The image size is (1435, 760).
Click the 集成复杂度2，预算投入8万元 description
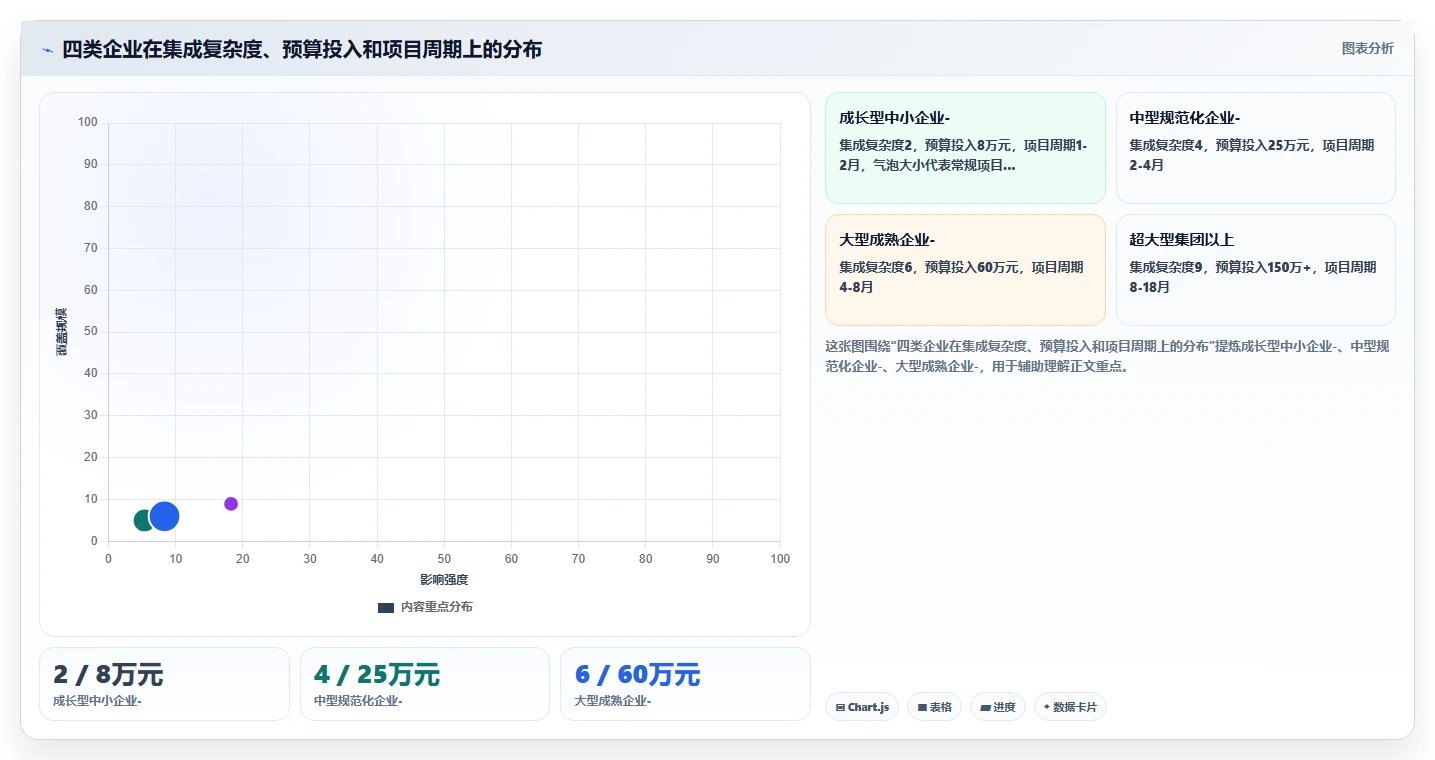click(x=963, y=155)
